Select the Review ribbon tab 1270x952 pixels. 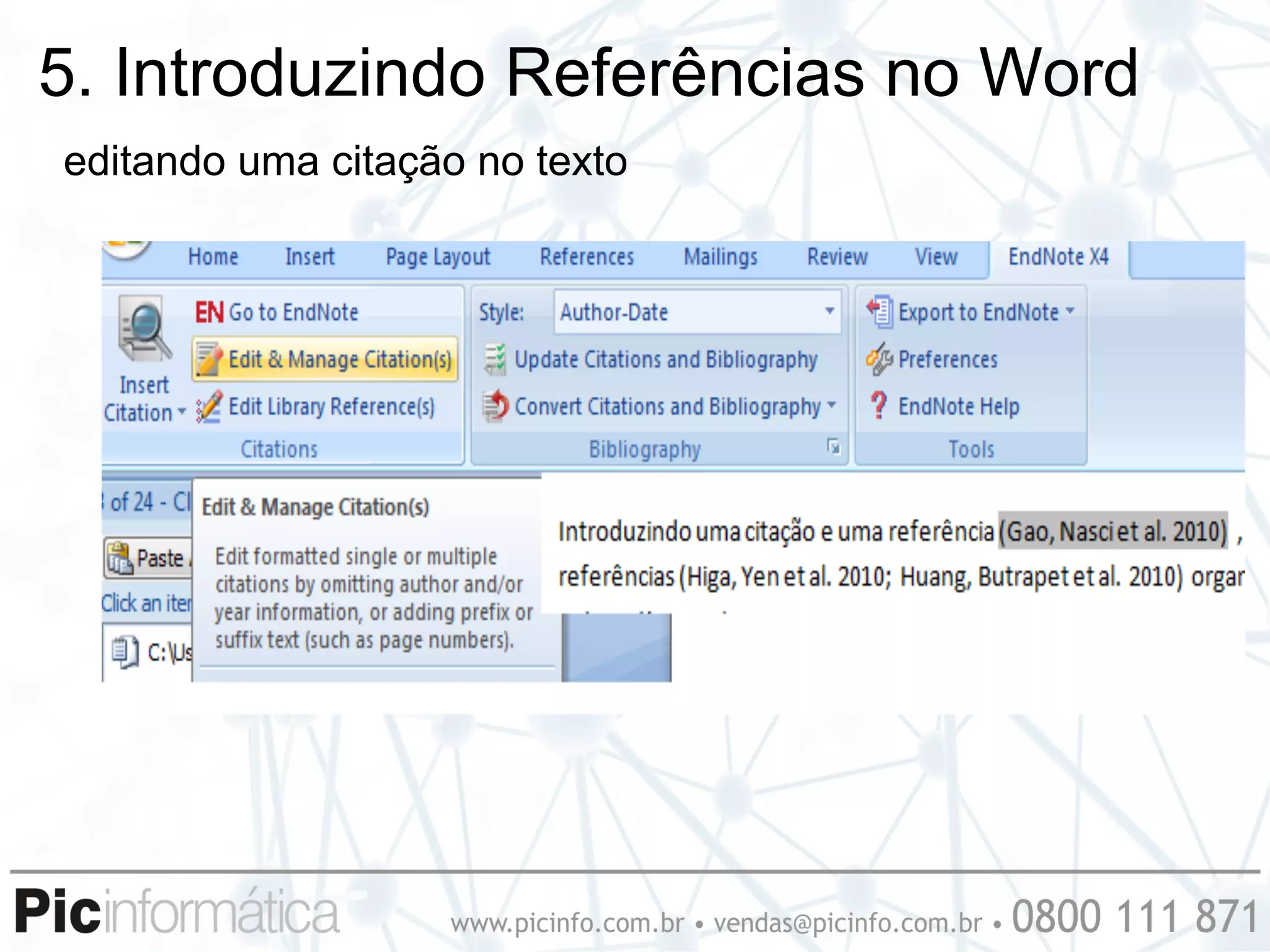pyautogui.click(x=837, y=257)
